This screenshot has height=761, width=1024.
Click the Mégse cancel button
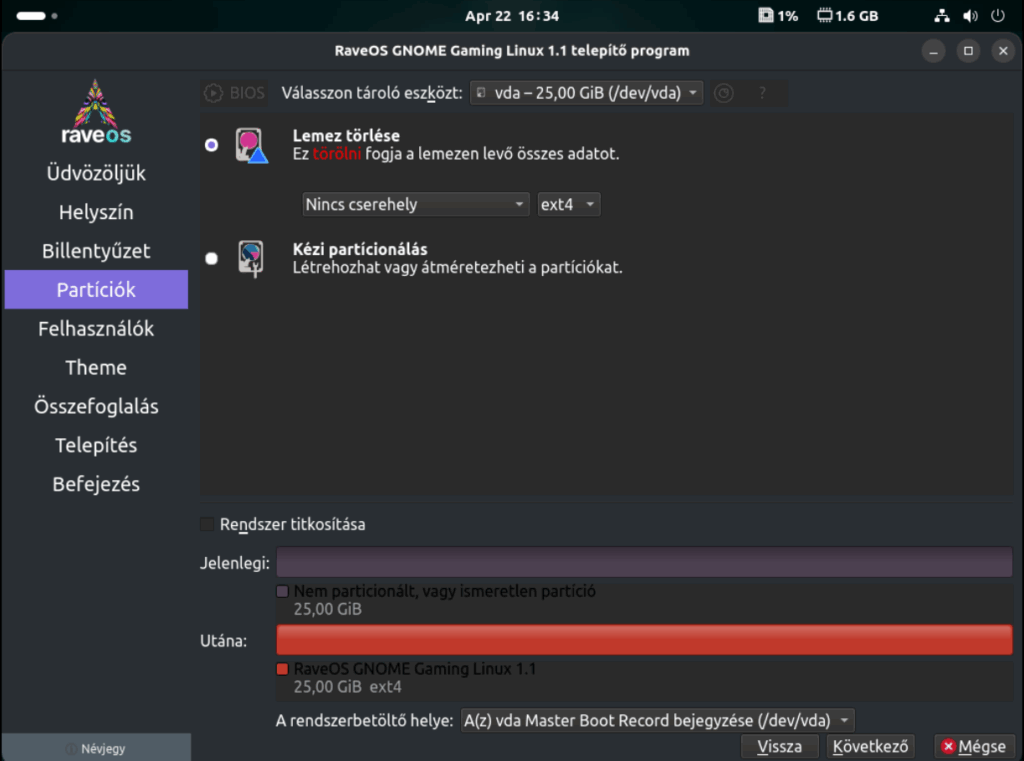(974, 746)
